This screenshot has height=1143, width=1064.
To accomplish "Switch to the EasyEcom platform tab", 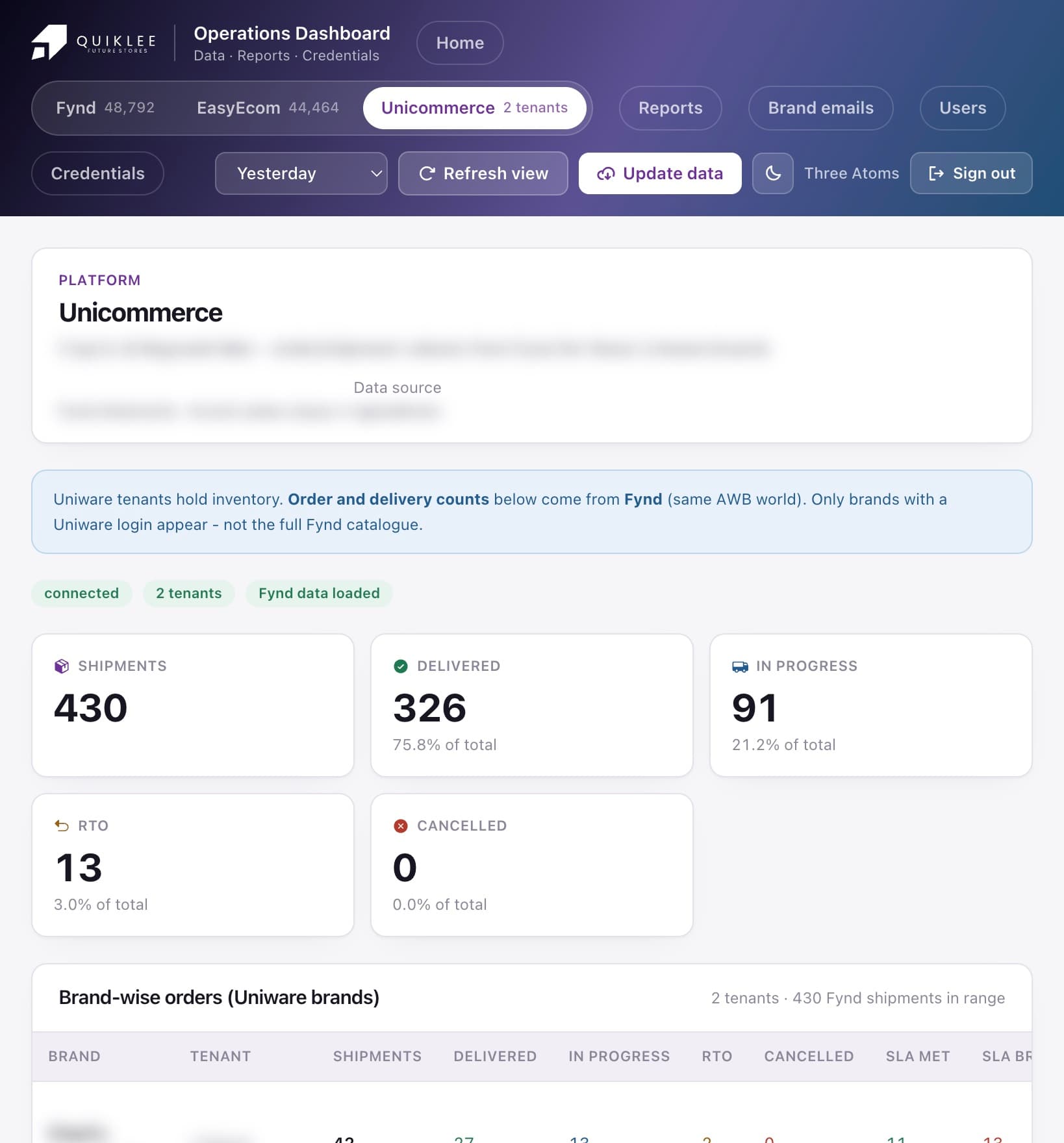I will (x=268, y=108).
